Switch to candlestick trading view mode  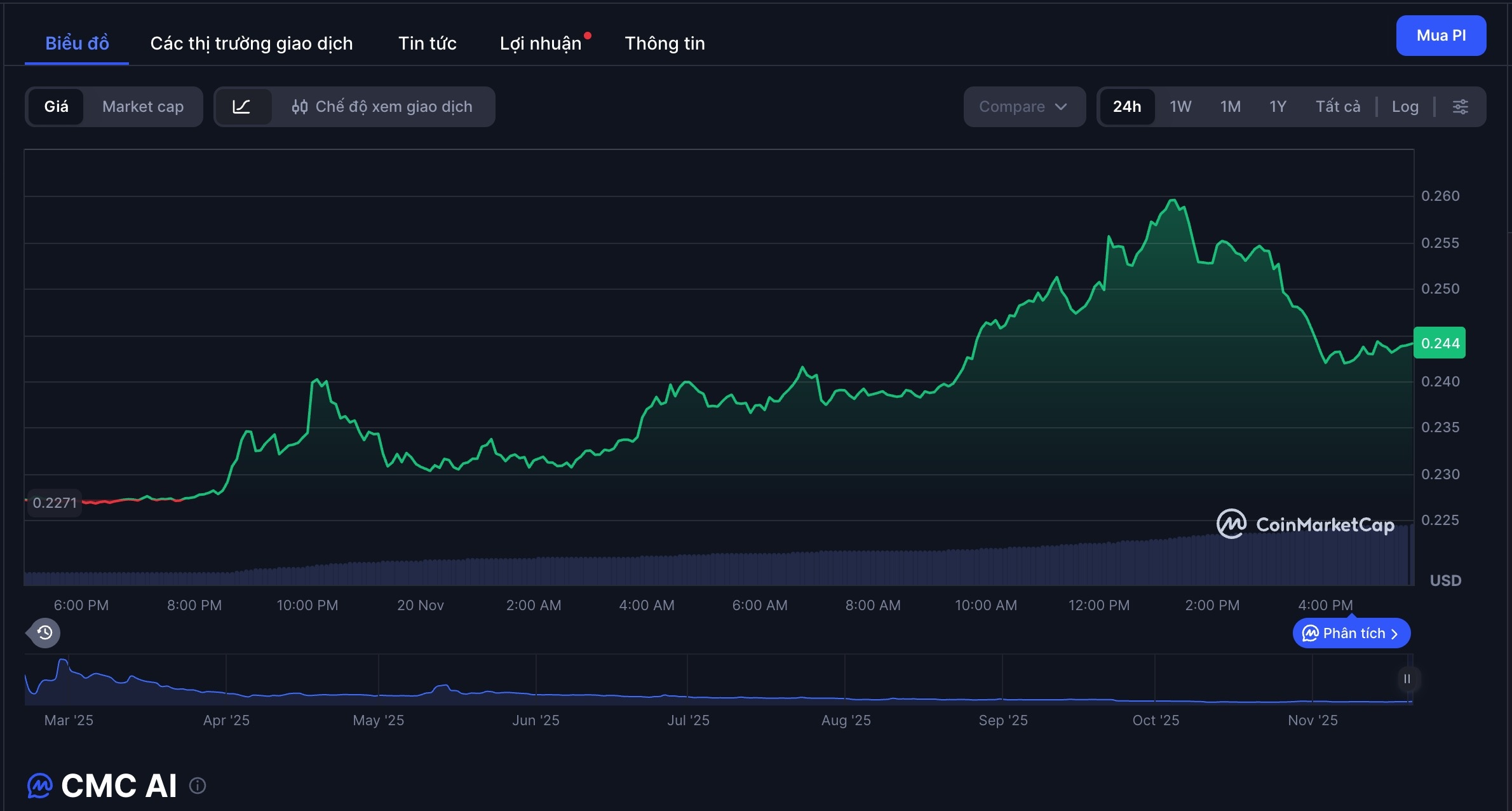pos(382,107)
